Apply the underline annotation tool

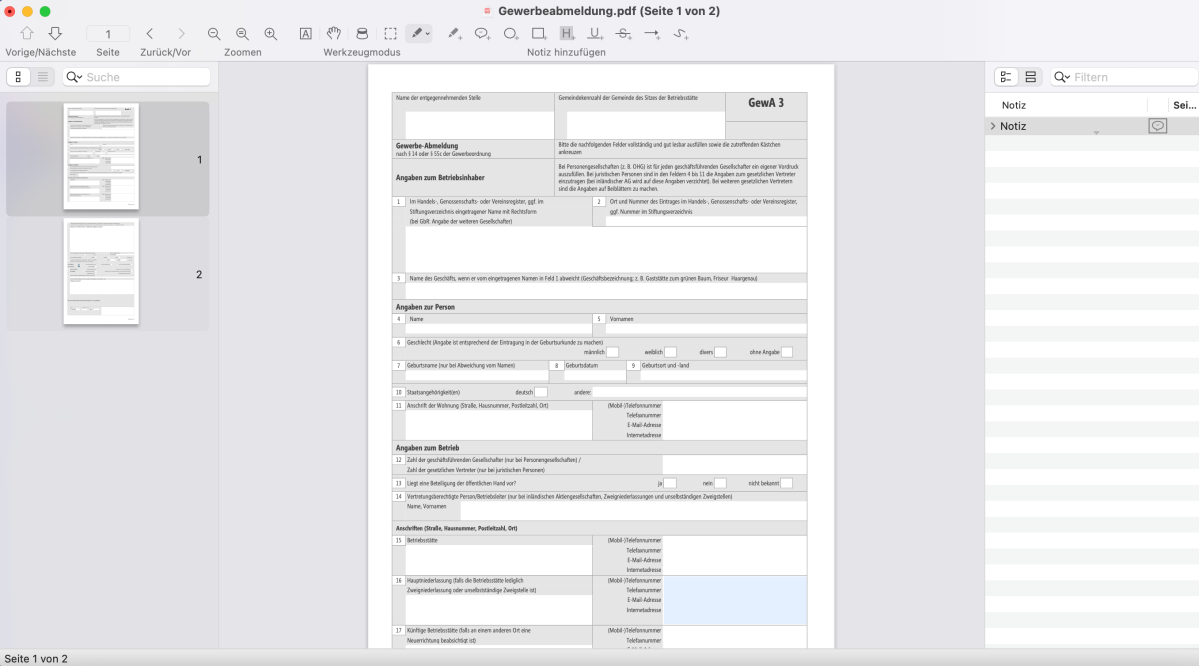tap(594, 33)
